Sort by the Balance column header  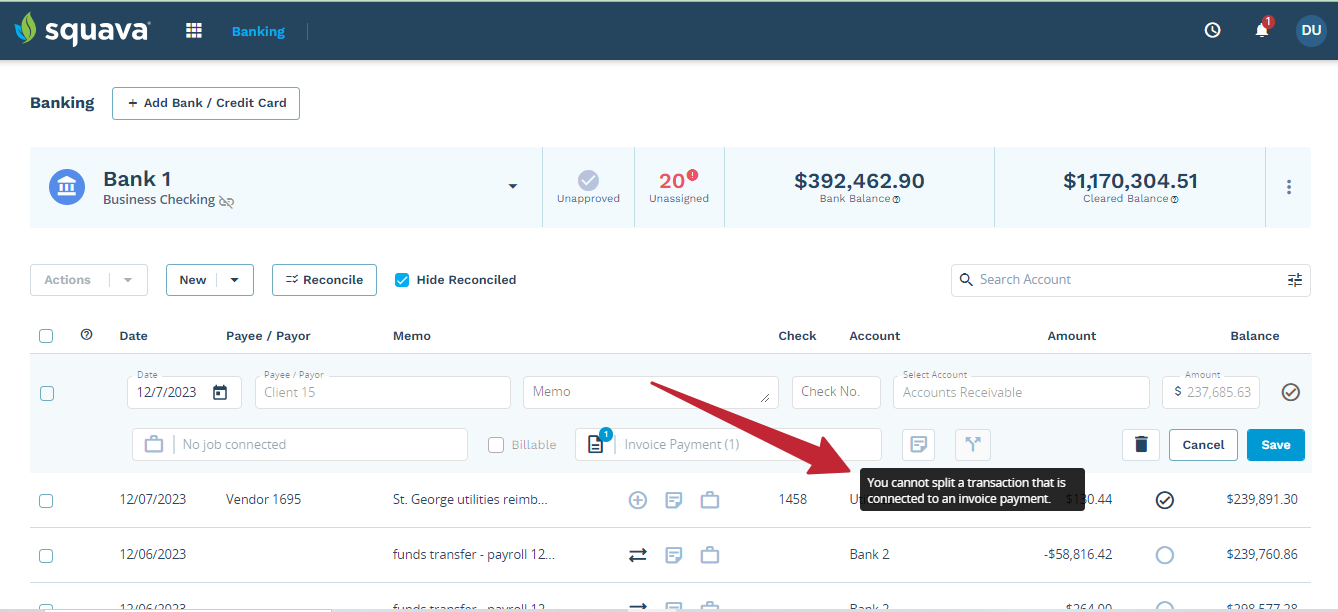[x=1255, y=336]
